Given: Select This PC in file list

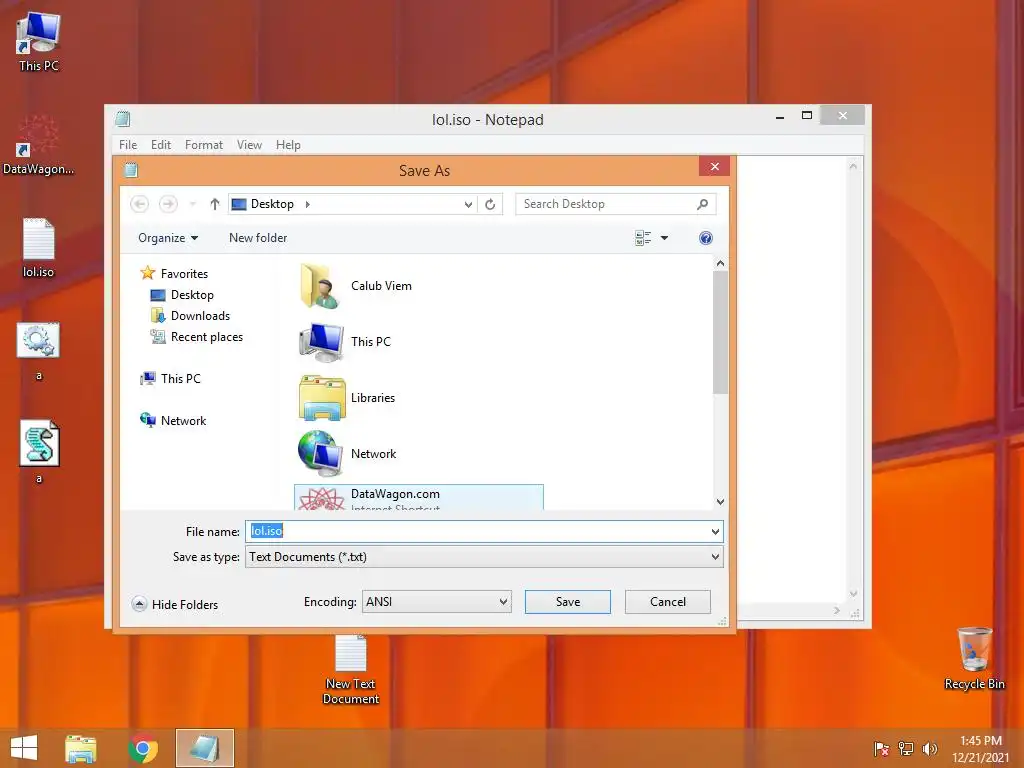Looking at the screenshot, I should pyautogui.click(x=370, y=342).
